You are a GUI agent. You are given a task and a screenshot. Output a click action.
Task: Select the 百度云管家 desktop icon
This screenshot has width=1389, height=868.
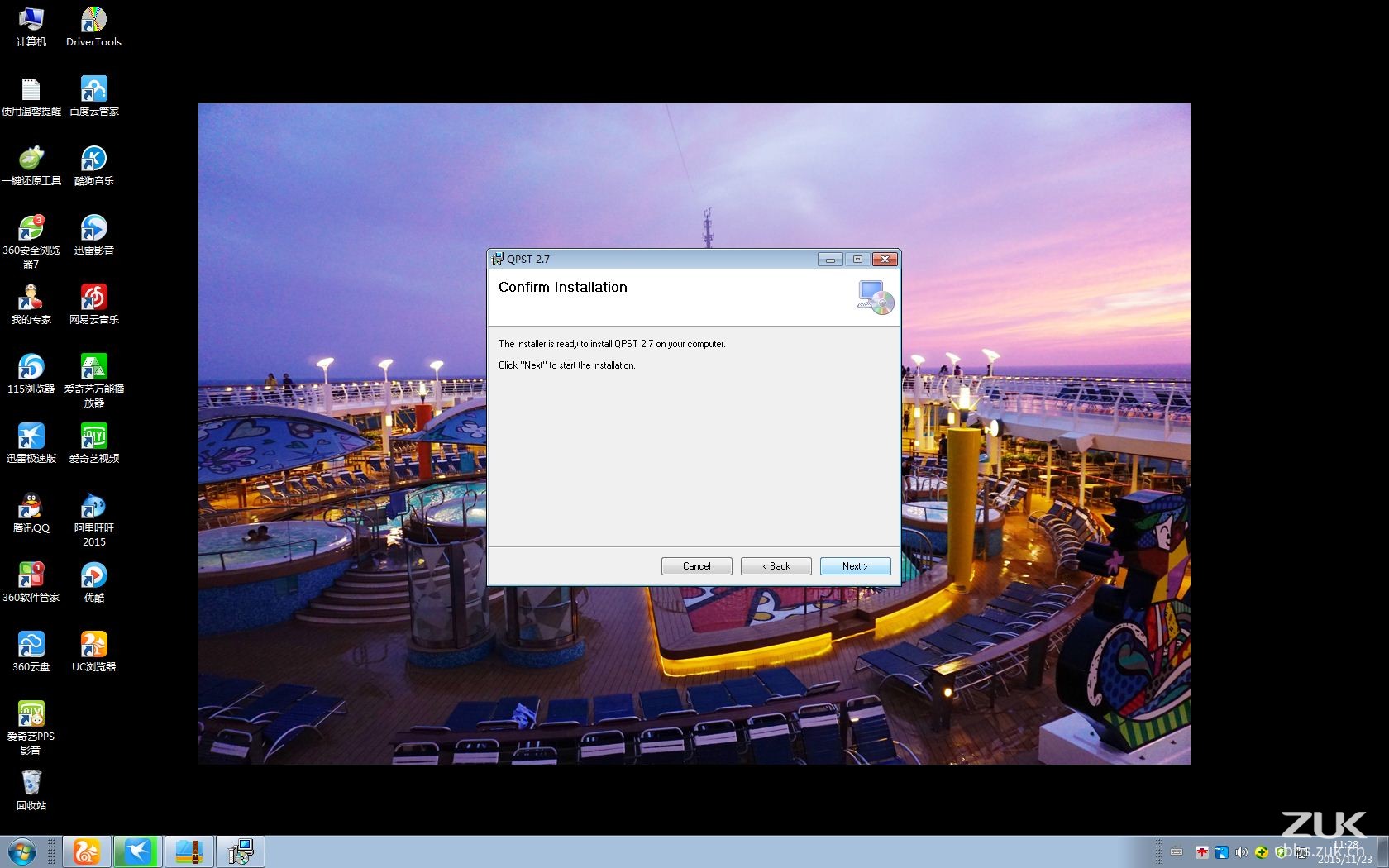(93, 96)
